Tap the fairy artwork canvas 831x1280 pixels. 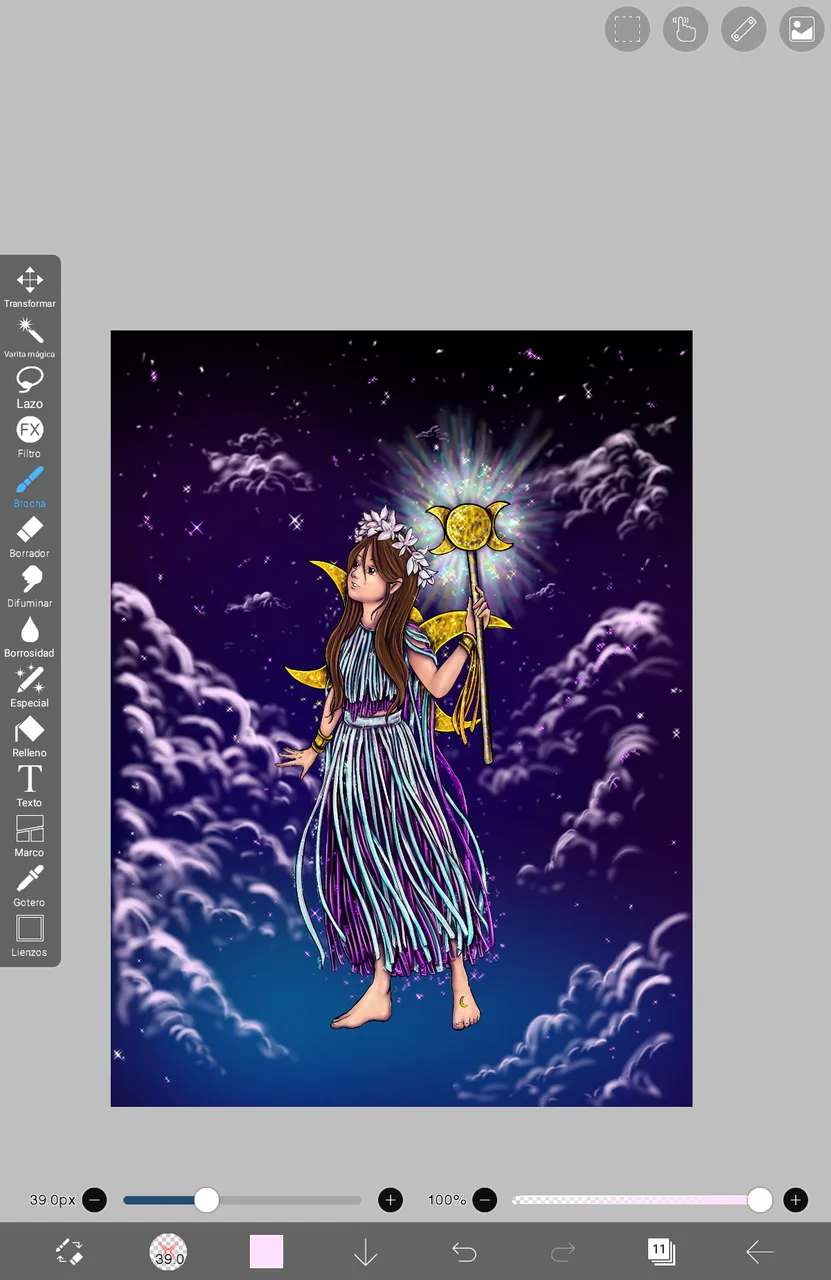coord(401,718)
